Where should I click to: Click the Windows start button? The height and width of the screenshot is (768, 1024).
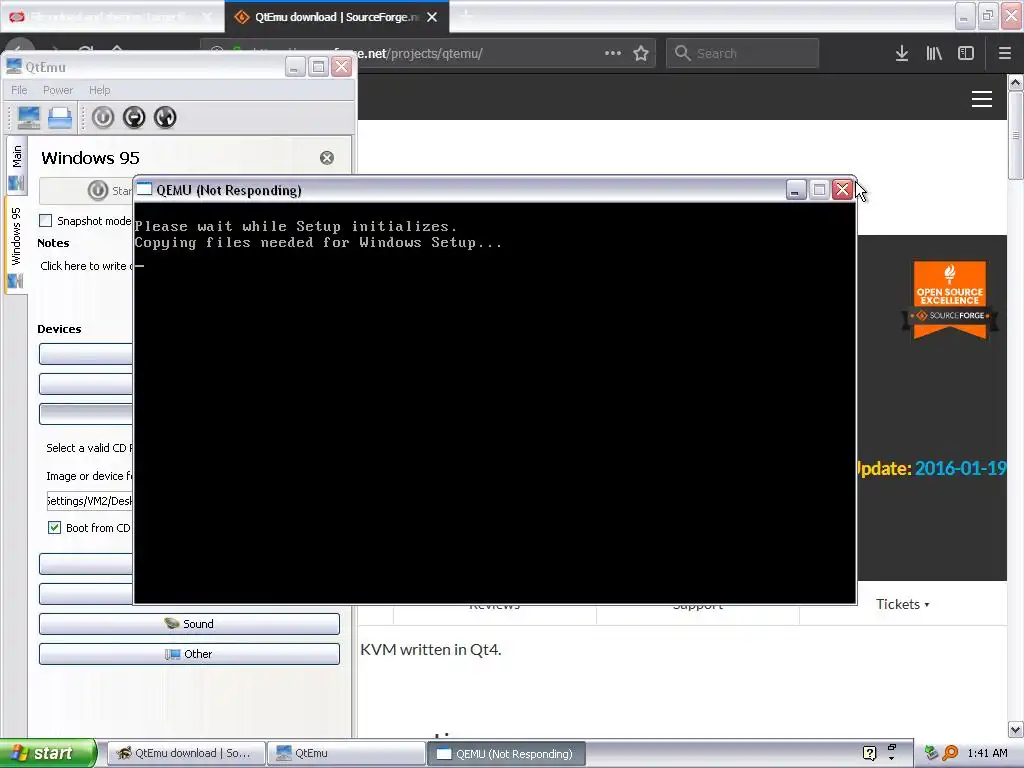click(x=48, y=754)
